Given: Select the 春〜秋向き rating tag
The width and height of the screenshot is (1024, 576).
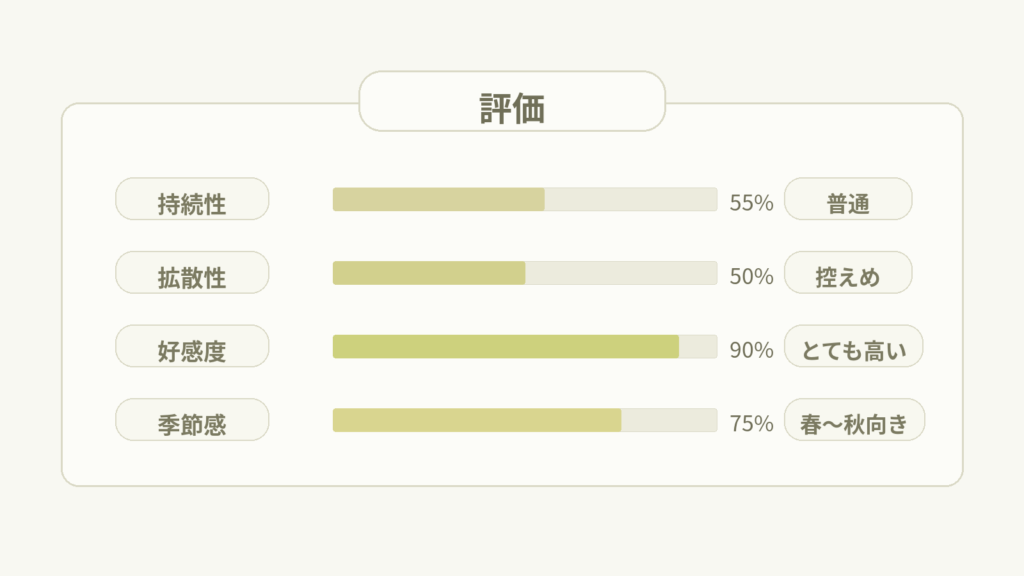Looking at the screenshot, I should click(x=854, y=420).
